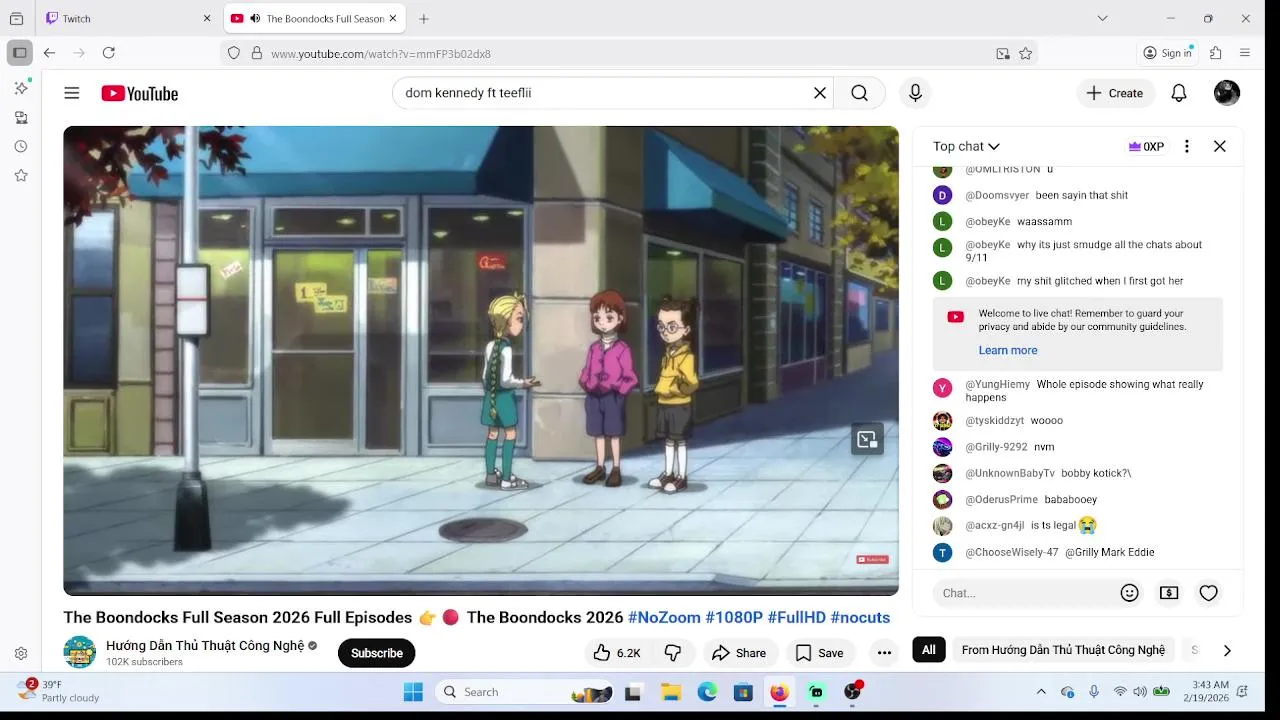Open sidebar synced tabs icon
1280x720 pixels.
pyautogui.click(x=21, y=117)
